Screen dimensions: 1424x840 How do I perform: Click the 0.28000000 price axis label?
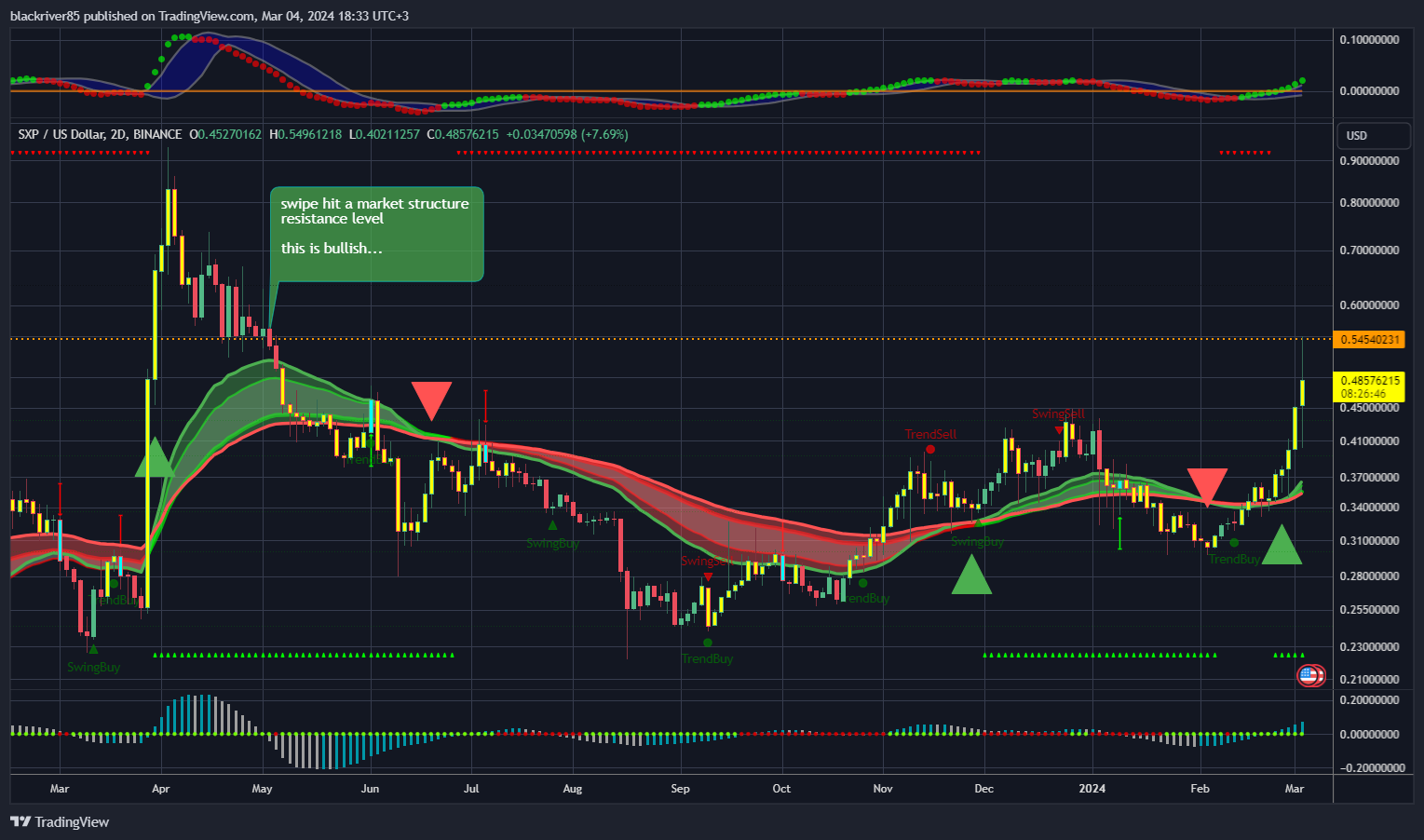pyautogui.click(x=1369, y=576)
